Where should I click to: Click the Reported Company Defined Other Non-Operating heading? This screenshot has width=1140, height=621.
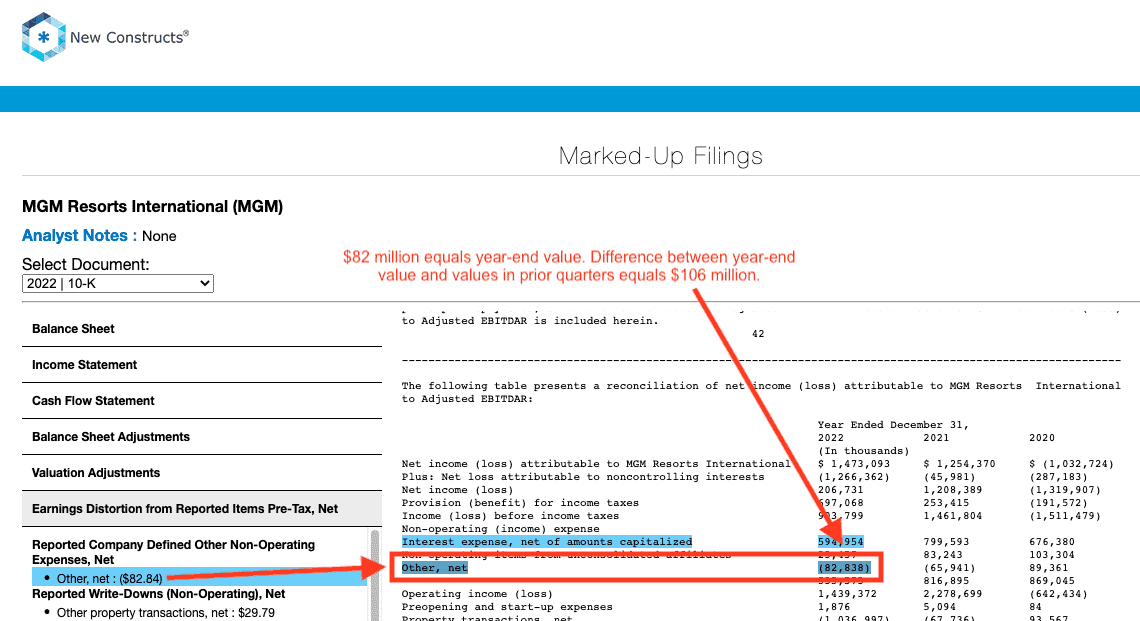pos(173,552)
